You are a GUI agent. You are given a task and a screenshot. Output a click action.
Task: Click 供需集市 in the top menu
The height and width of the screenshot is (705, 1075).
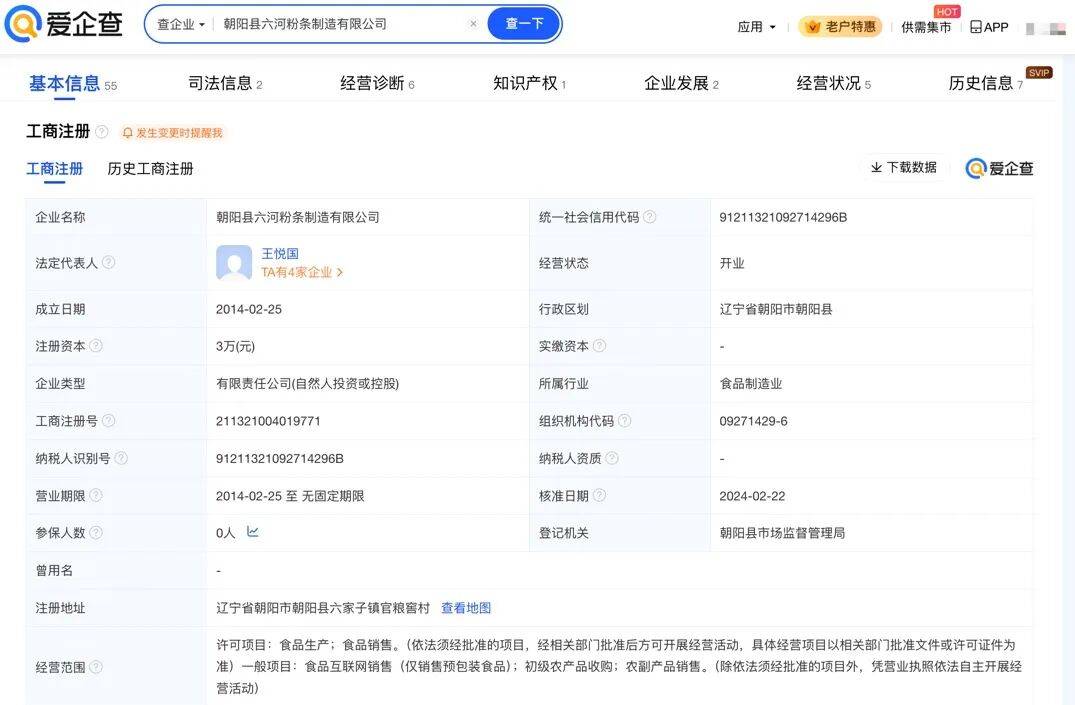(926, 28)
